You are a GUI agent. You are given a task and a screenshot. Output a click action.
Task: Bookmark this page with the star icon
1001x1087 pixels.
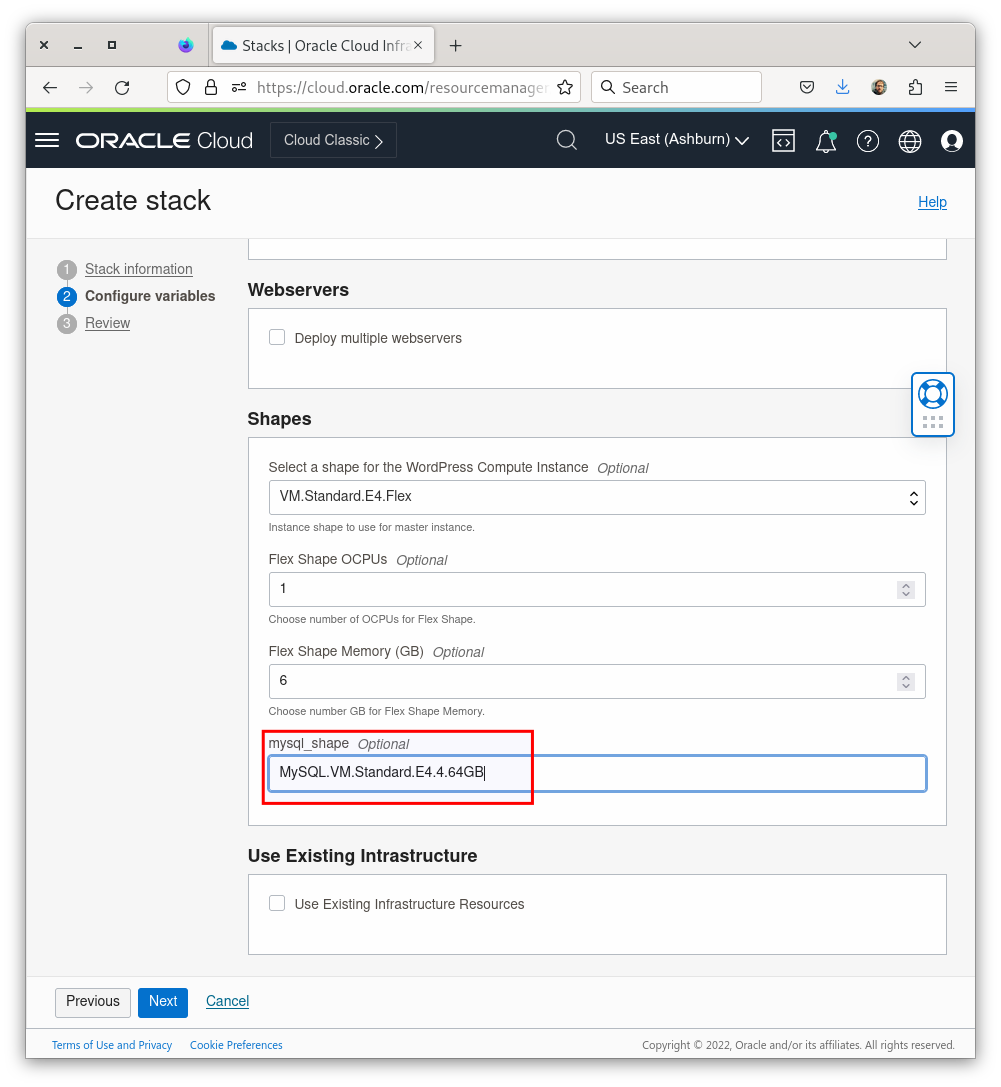[565, 88]
